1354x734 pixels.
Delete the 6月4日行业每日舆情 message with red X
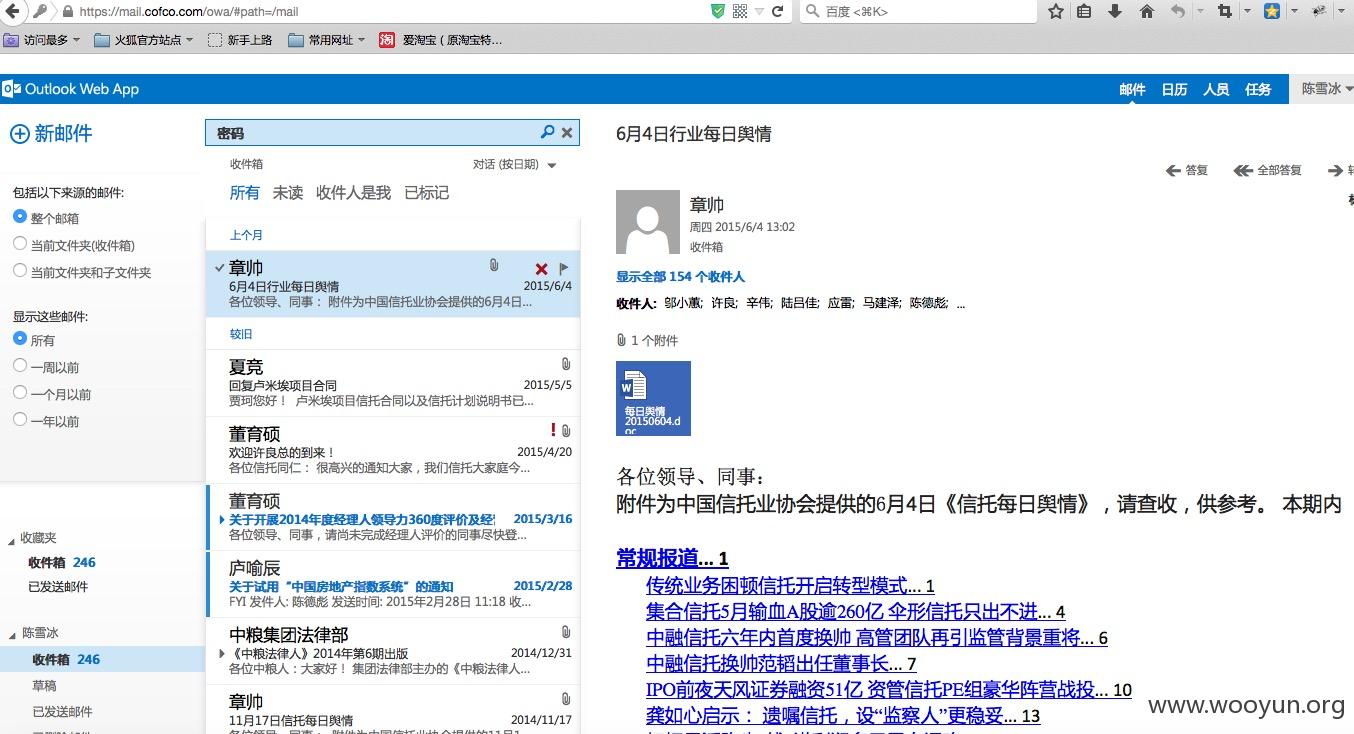pos(541,268)
